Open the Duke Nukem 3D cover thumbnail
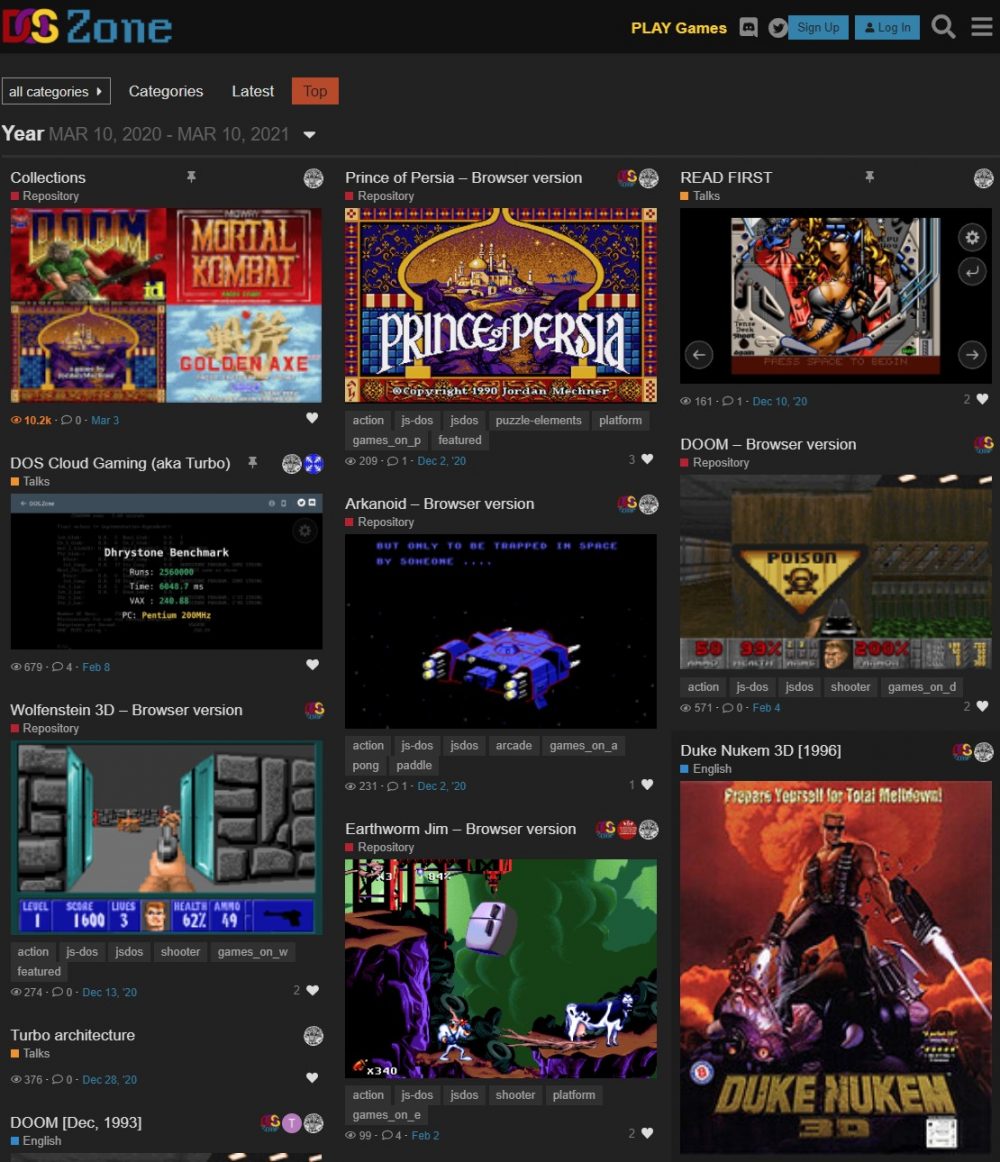This screenshot has height=1162, width=1000. point(835,965)
